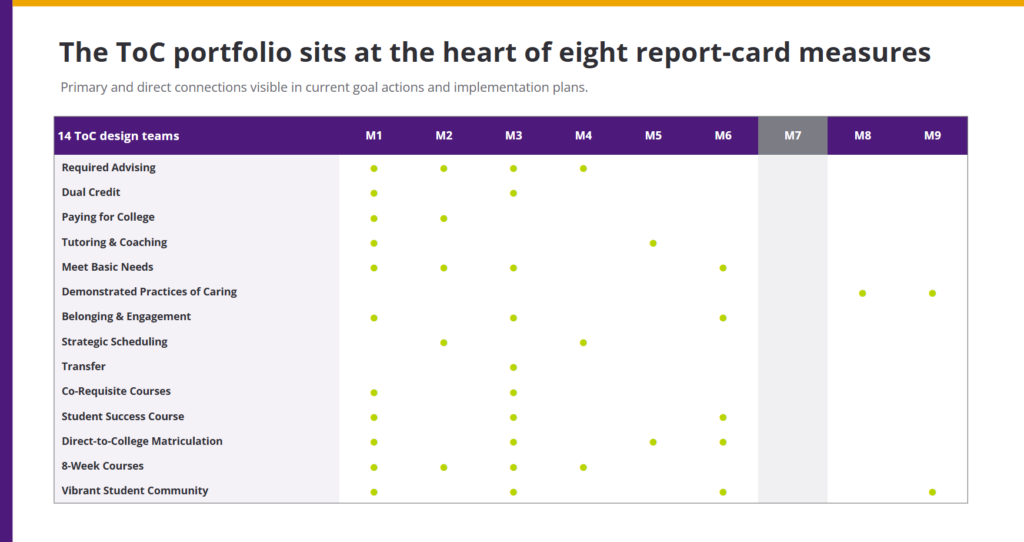Click the Required Advising row label
This screenshot has width=1024, height=542.
(x=108, y=168)
